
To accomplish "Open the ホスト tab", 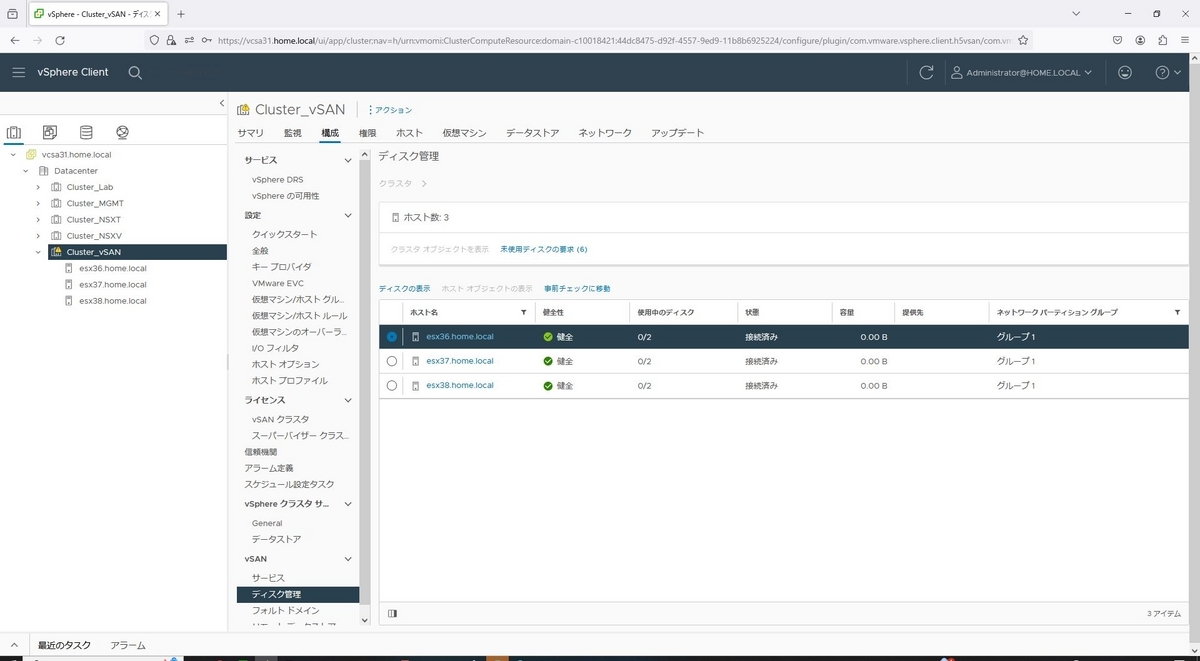I will coord(409,133).
